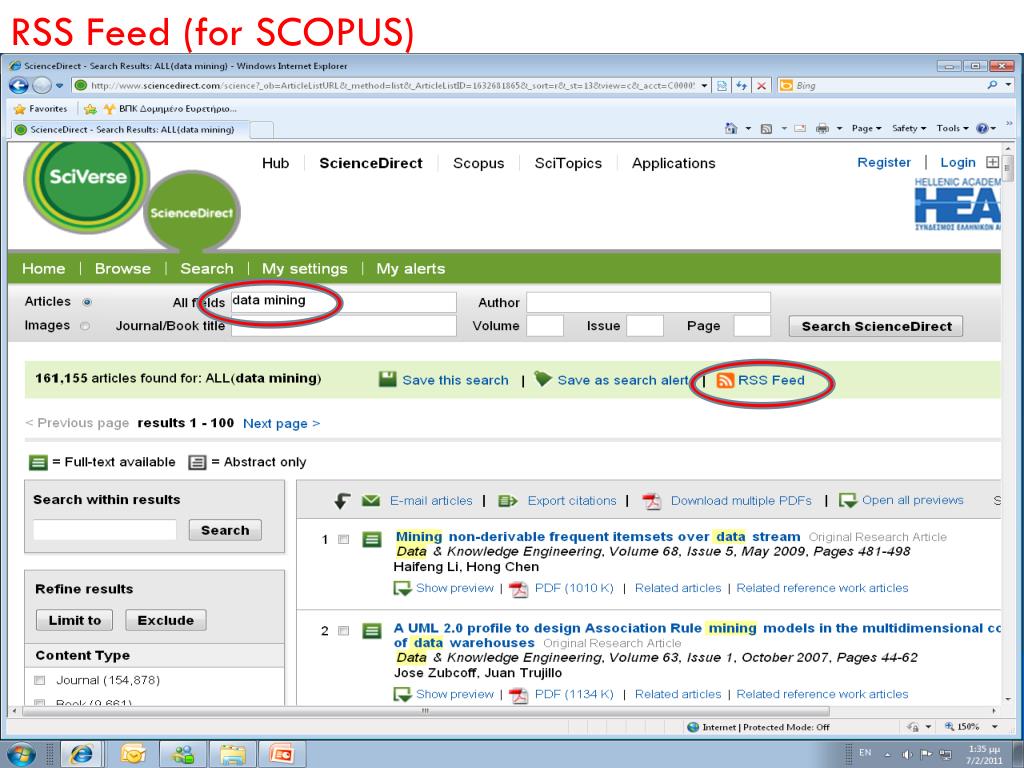Click the Download multiple PDFs icon
The image size is (1024, 768).
tap(652, 501)
